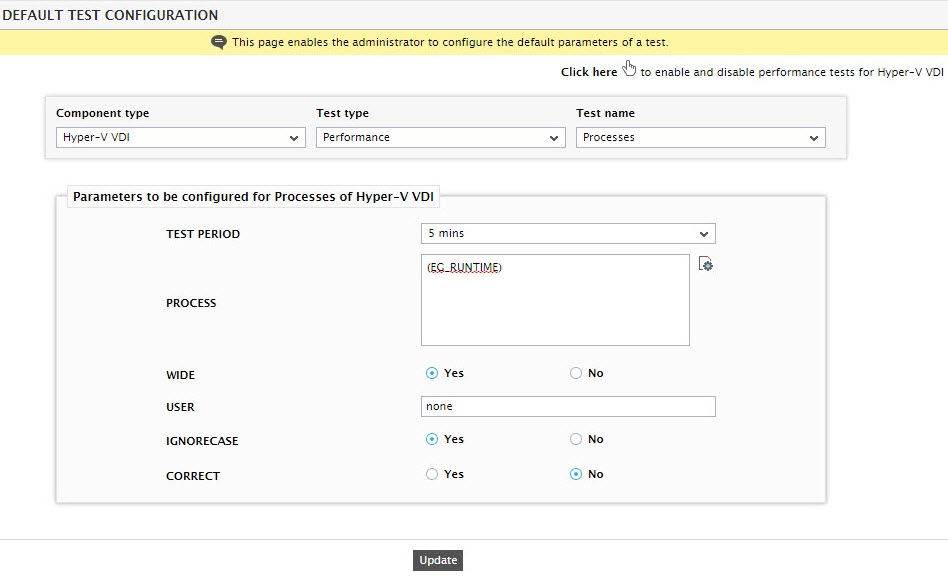
Task: Select No for WIDE
Action: coord(576,373)
